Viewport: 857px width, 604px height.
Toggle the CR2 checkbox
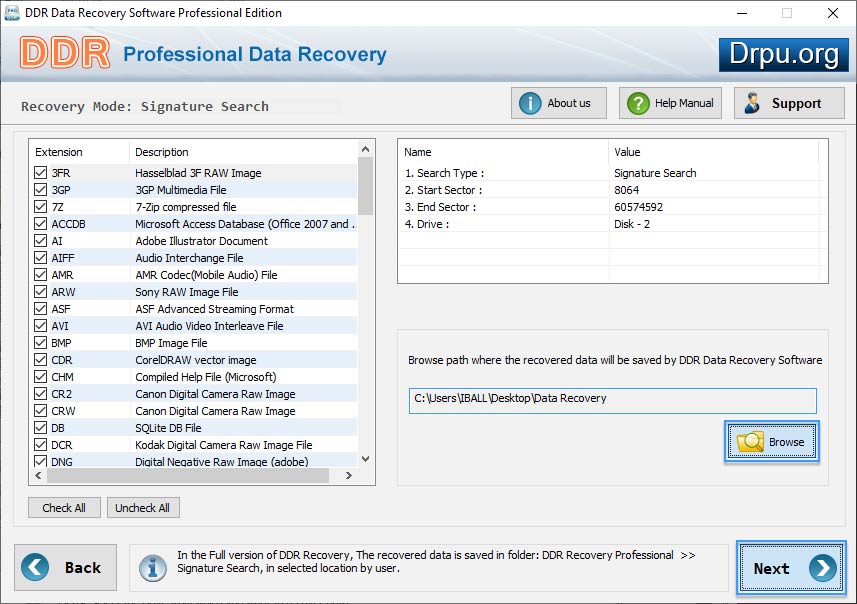(x=40, y=394)
